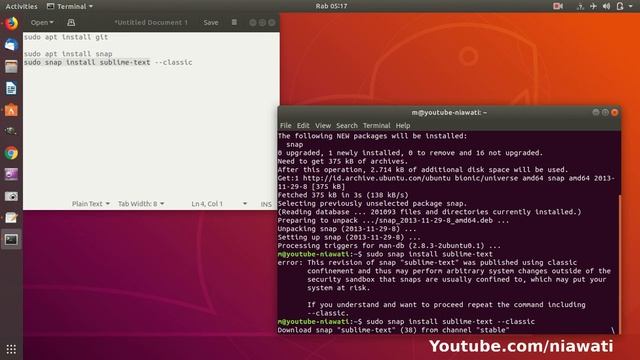Viewport: 640px width, 360px height.
Task: Click the terminal vertical scrollbar
Action: (619, 264)
